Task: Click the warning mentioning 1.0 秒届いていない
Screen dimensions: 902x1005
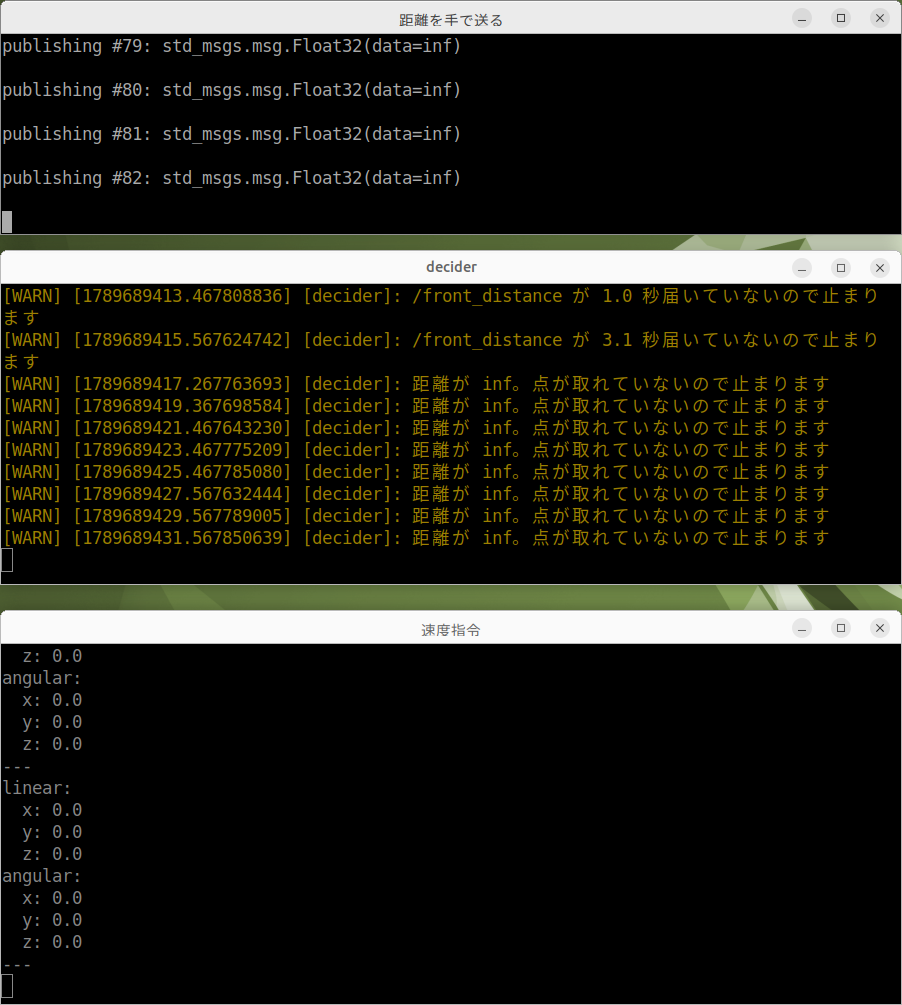Action: pyautogui.click(x=441, y=307)
